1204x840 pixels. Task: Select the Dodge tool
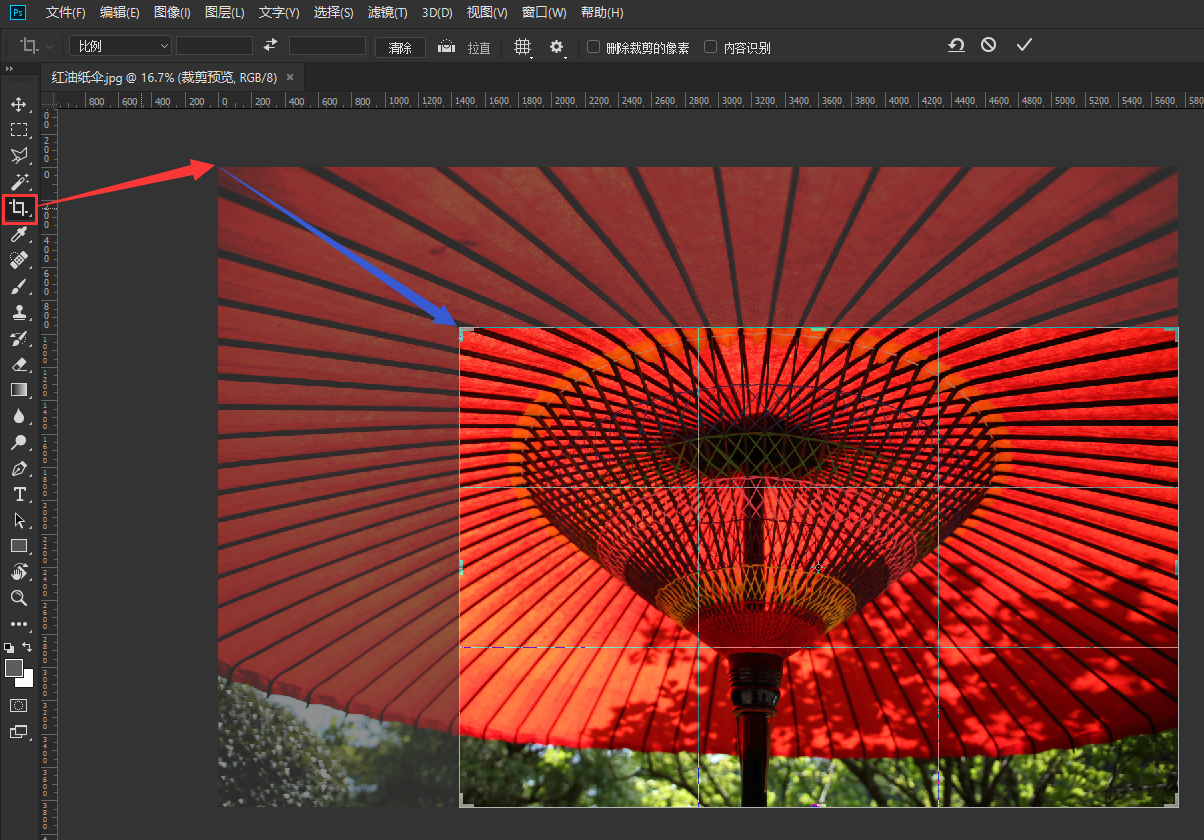[x=19, y=442]
